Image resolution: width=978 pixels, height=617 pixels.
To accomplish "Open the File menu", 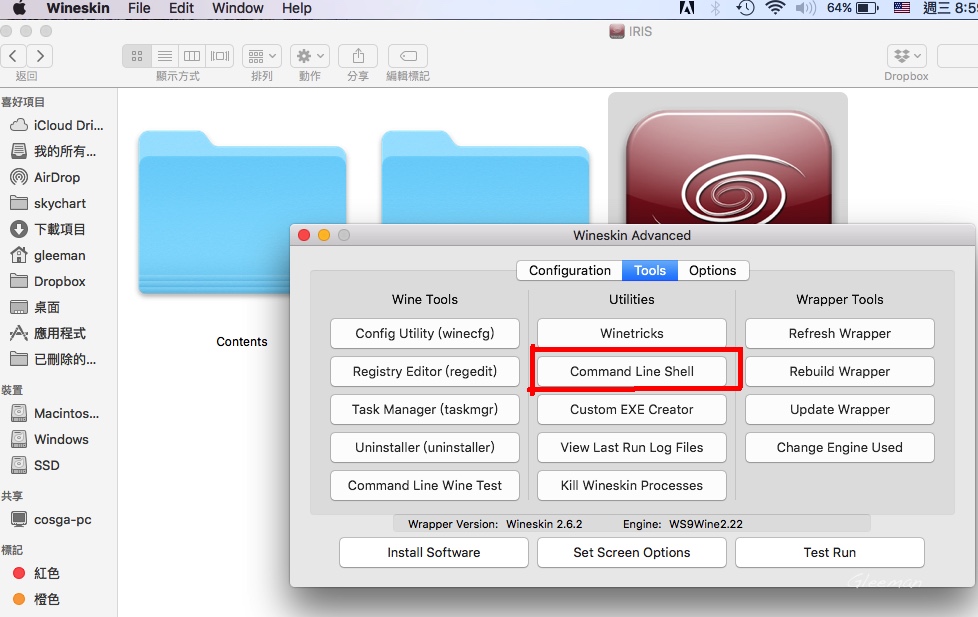I will pyautogui.click(x=139, y=8).
